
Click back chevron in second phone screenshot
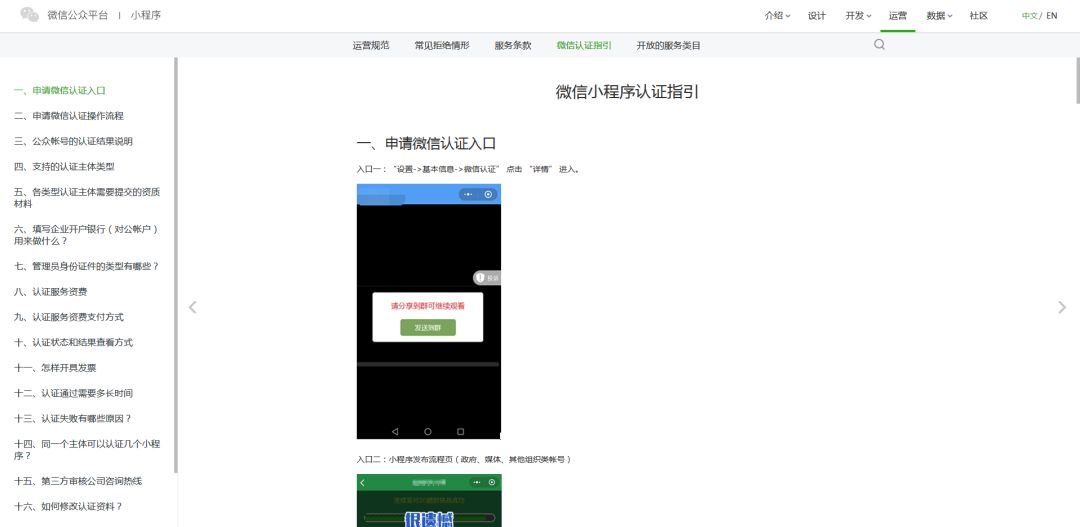(x=363, y=483)
